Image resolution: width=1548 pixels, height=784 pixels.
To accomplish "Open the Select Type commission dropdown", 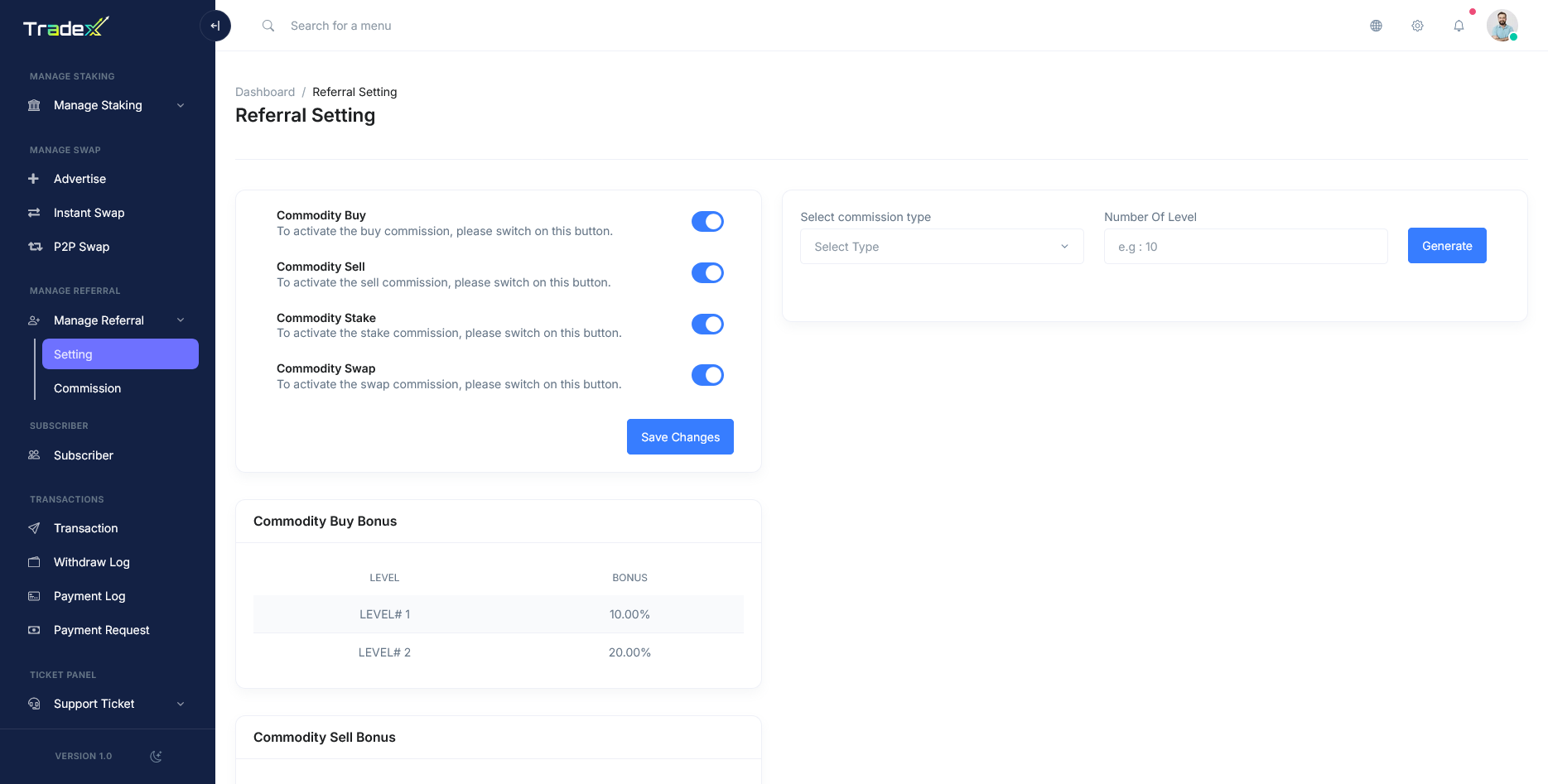I will pyautogui.click(x=941, y=247).
